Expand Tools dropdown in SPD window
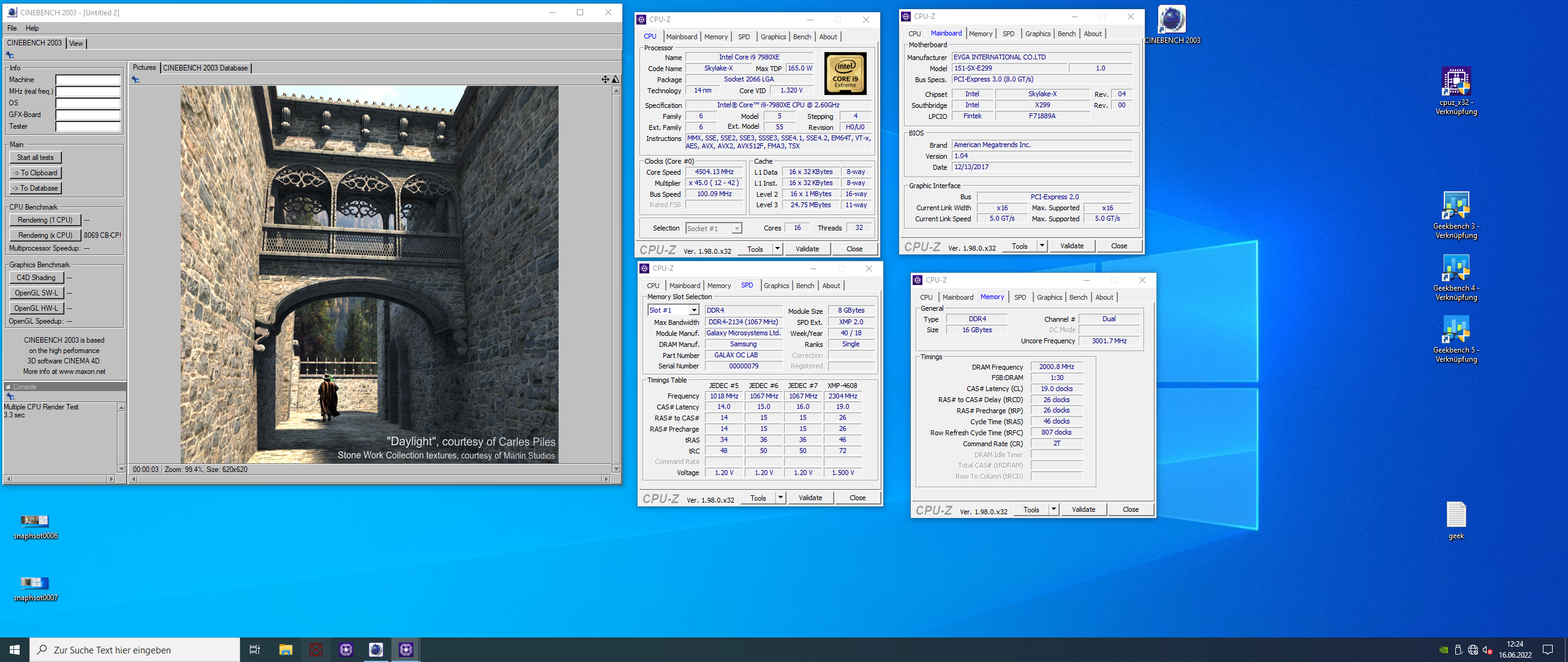This screenshot has height=662, width=1568. coord(780,498)
